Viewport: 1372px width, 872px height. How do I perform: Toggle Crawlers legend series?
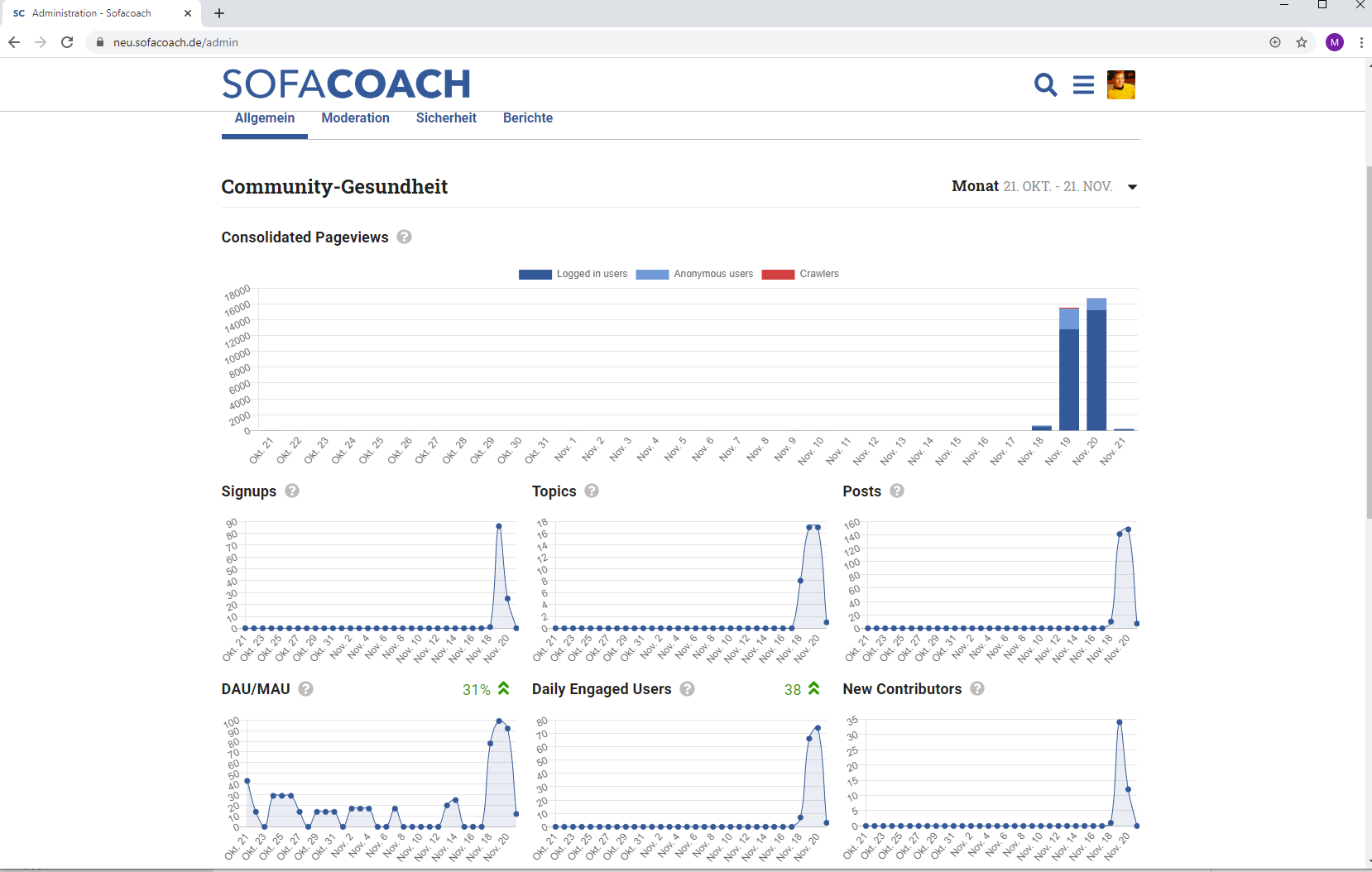pyautogui.click(x=800, y=274)
